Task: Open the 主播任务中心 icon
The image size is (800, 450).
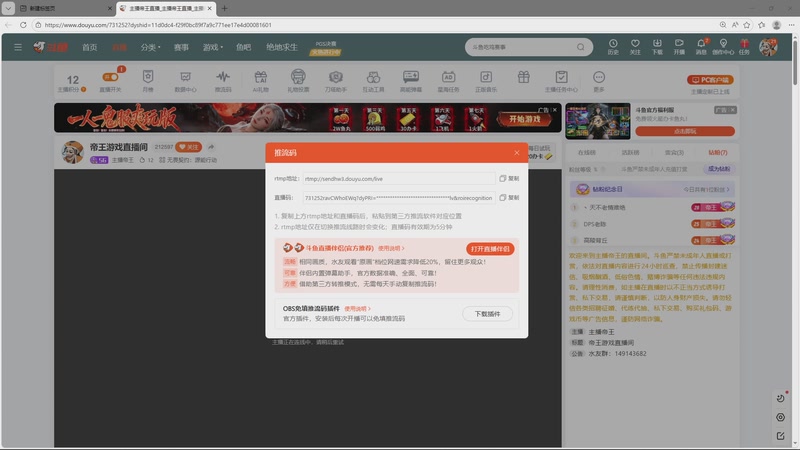Action: click(x=561, y=81)
